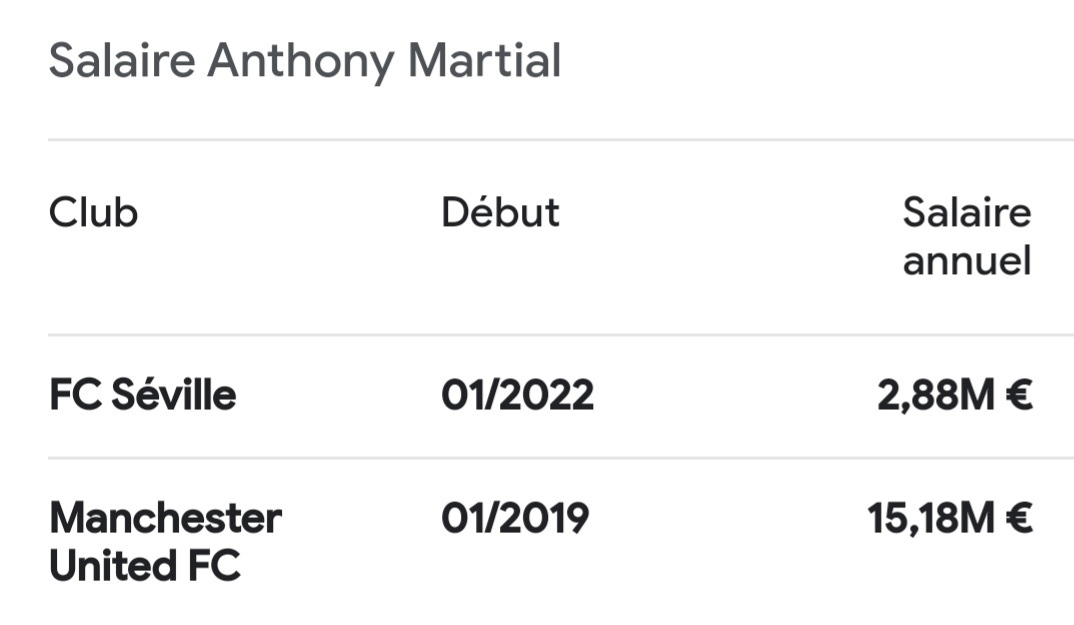Select the 2,88M € salary value
The width and height of the screenshot is (1074, 625).
(x=955, y=395)
